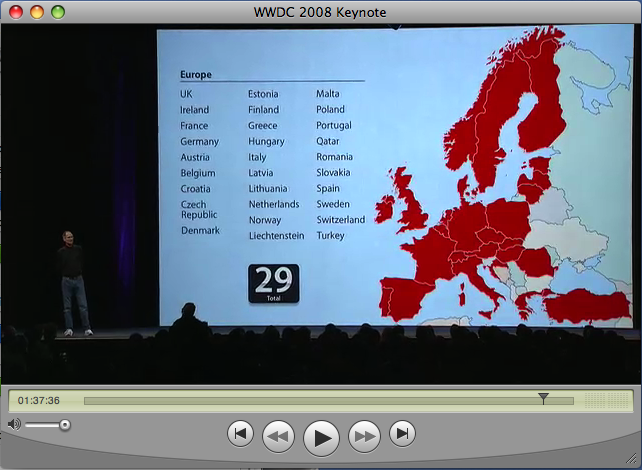Click the presenter standing on stage

point(74,283)
